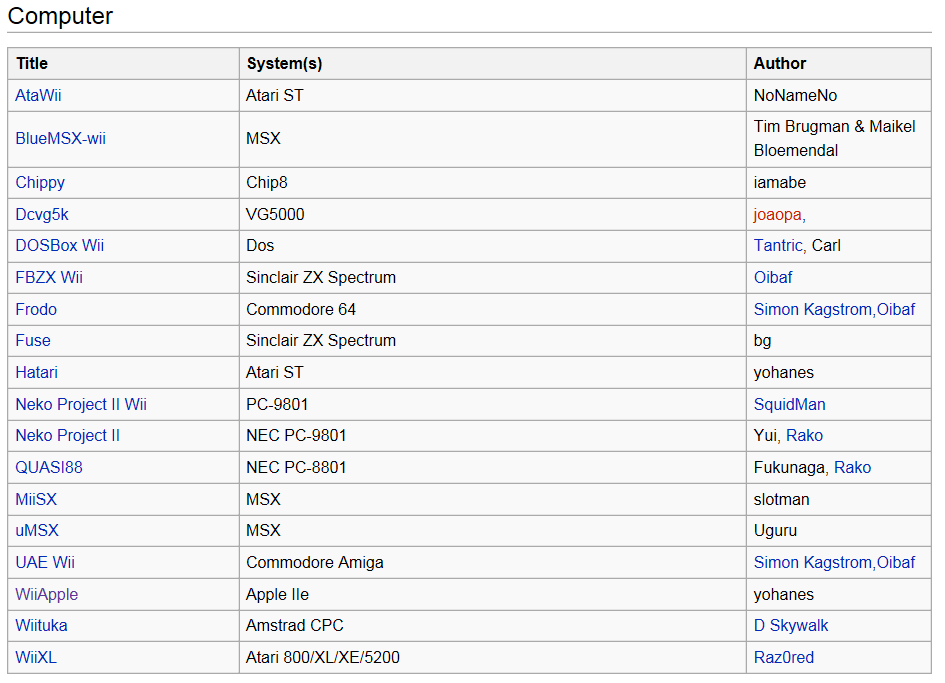Open the visited WiiApple link

46,594
